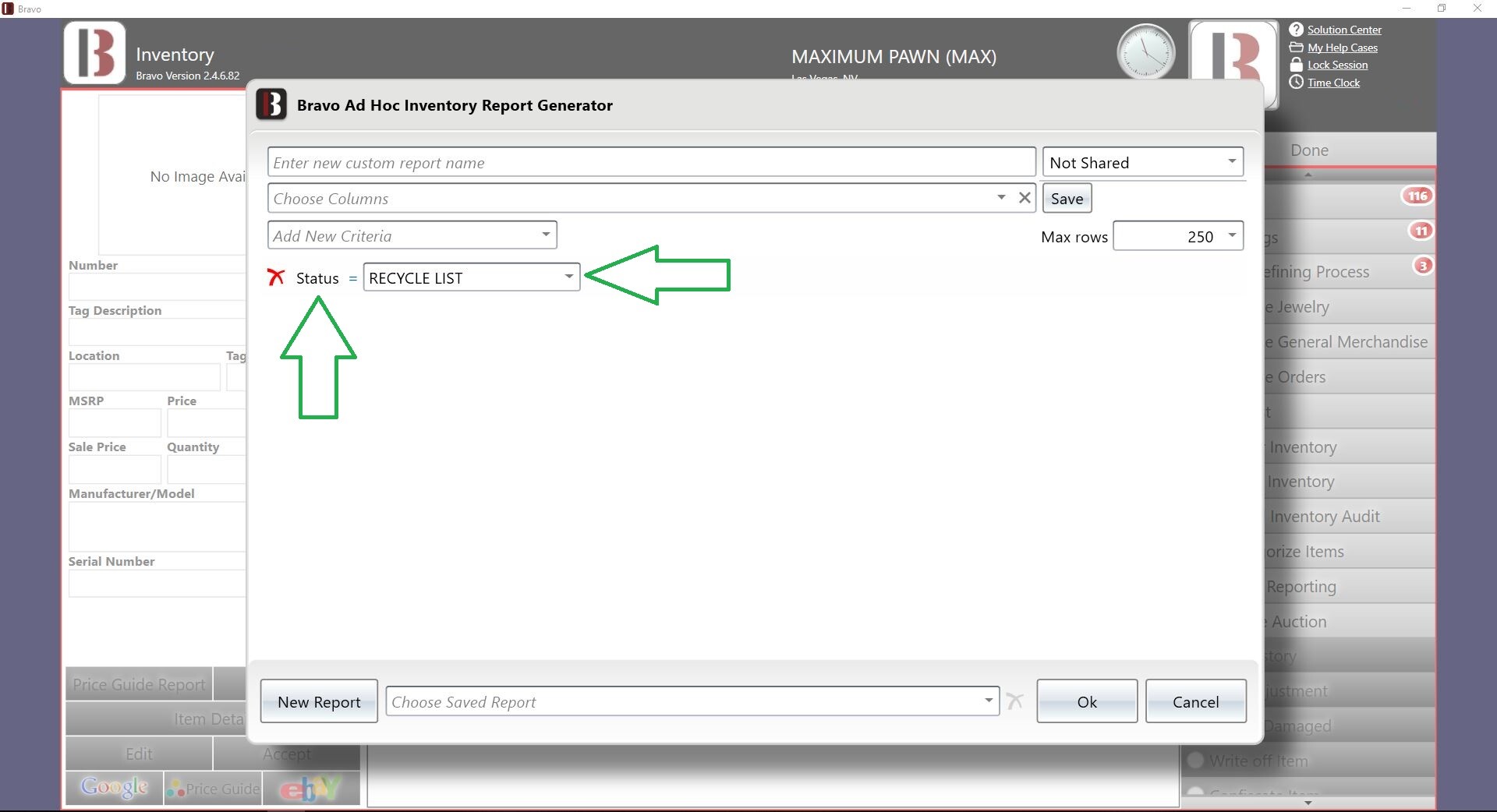This screenshot has width=1497, height=812.
Task: Click the Sale Price input field
Action: tap(115, 469)
